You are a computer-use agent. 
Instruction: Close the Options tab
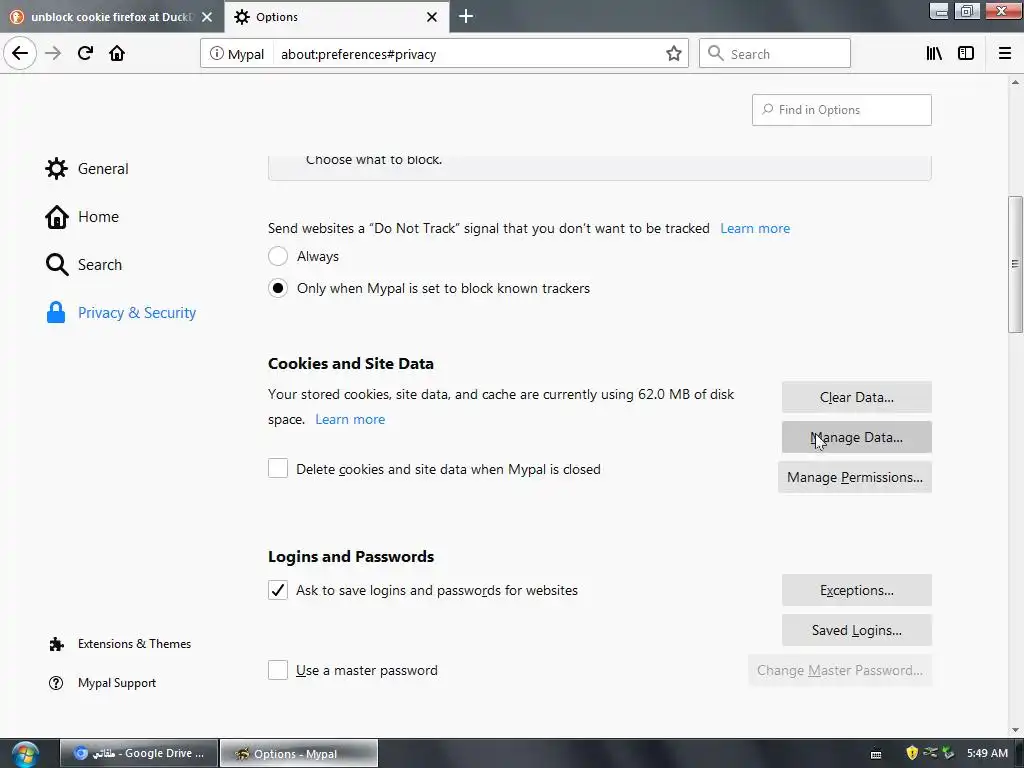pos(432,17)
